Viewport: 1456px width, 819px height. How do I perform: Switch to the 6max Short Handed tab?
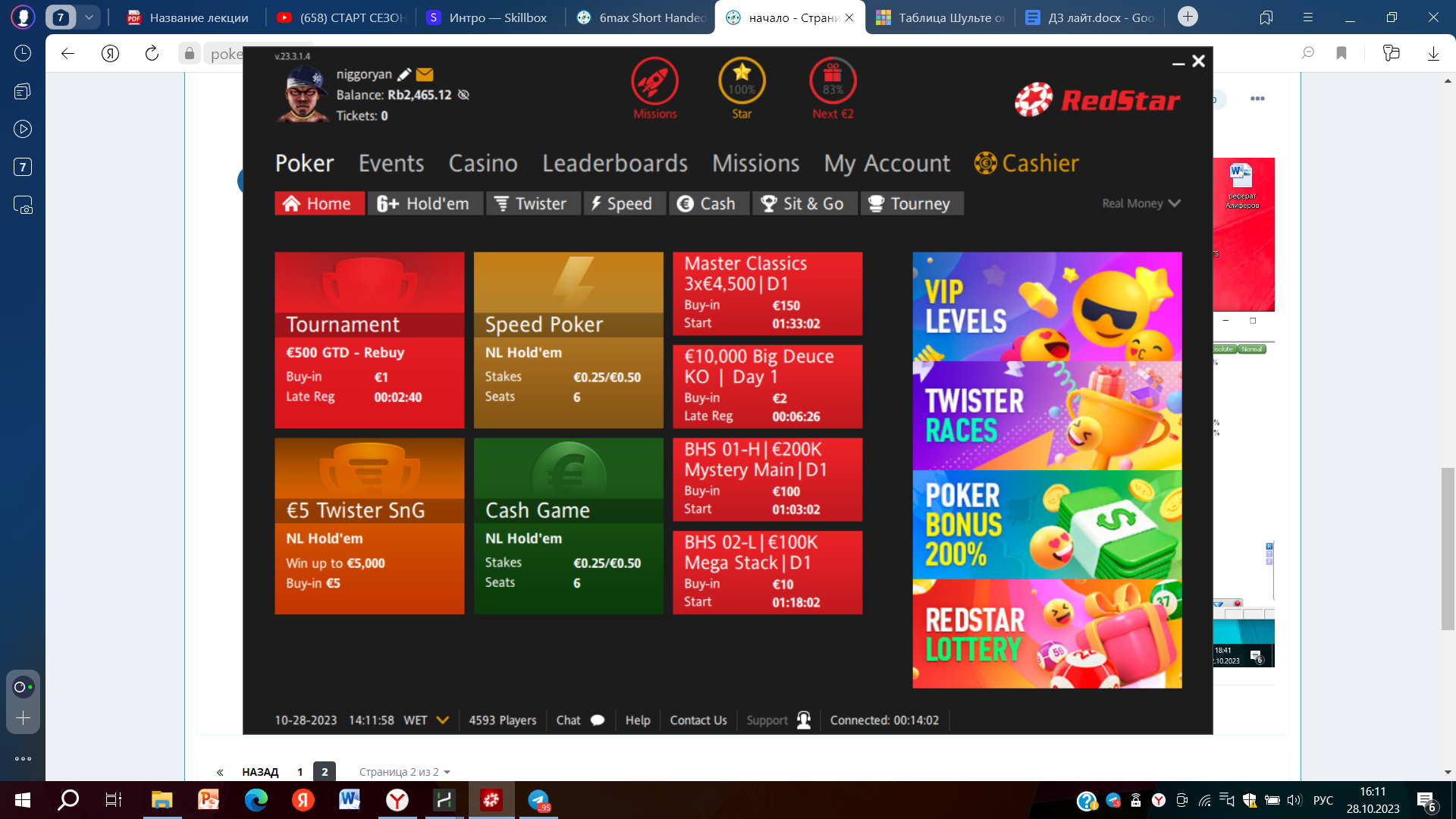point(641,17)
